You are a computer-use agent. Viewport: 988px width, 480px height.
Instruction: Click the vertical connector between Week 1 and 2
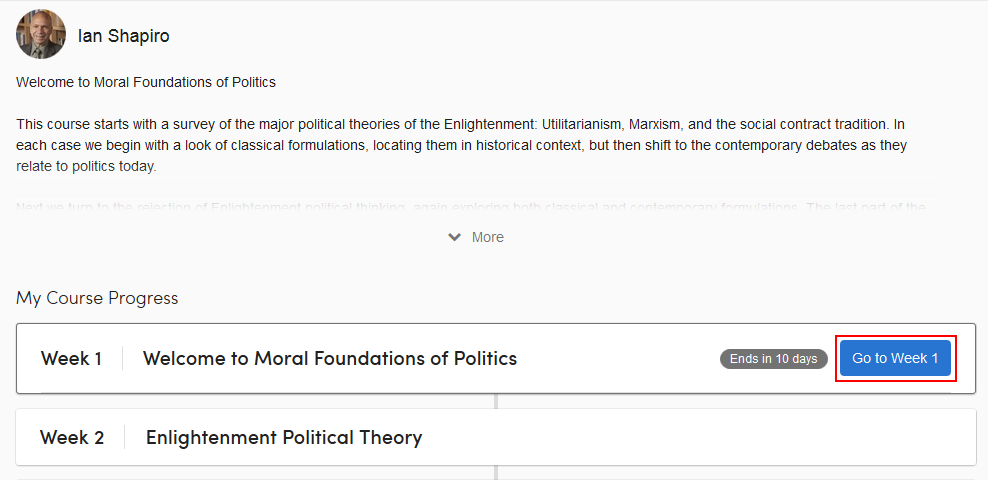point(496,401)
